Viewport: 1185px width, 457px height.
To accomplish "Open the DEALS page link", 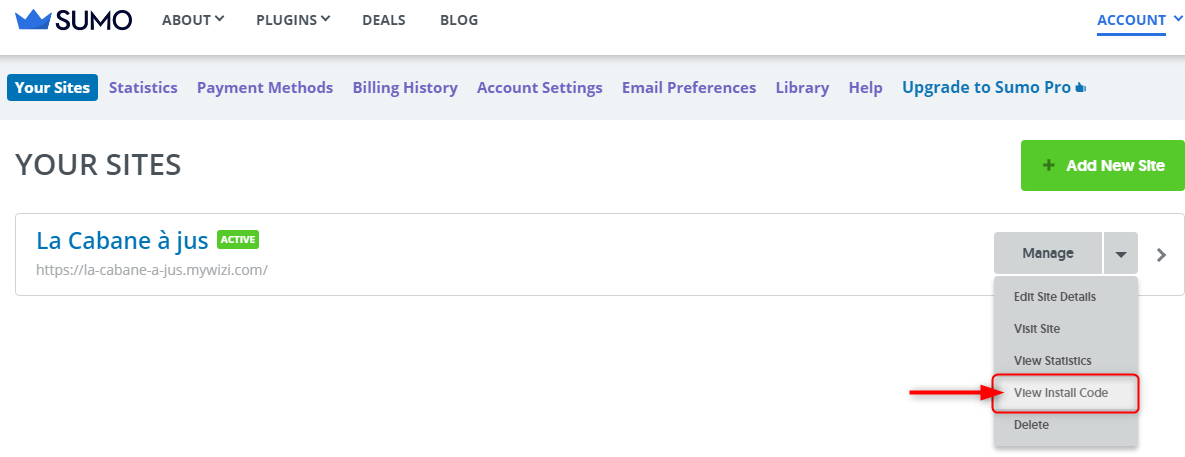I will pos(384,20).
